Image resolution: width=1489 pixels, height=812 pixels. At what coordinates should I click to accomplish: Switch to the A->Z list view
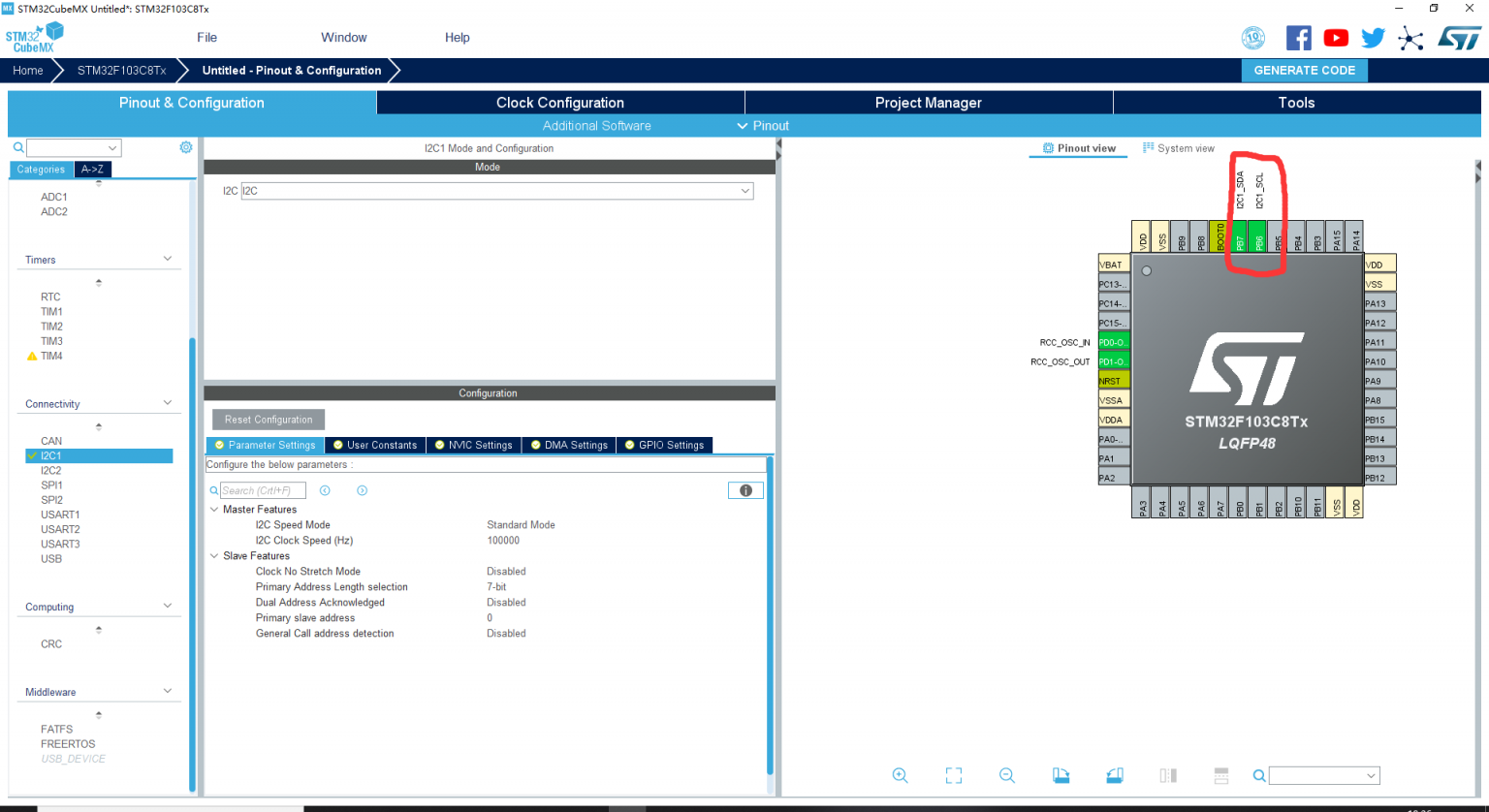coord(93,169)
